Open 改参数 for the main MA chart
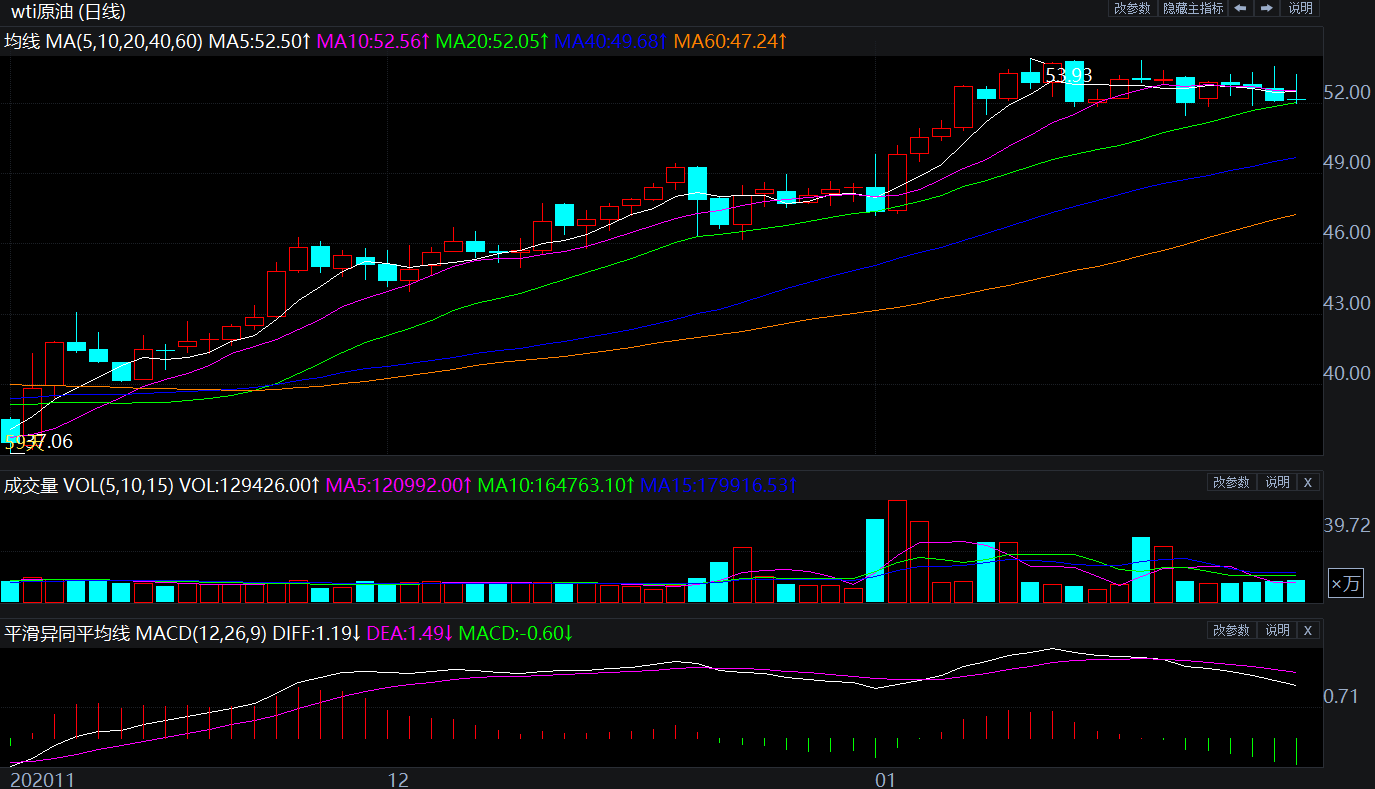The height and width of the screenshot is (789, 1375). (x=1132, y=8)
